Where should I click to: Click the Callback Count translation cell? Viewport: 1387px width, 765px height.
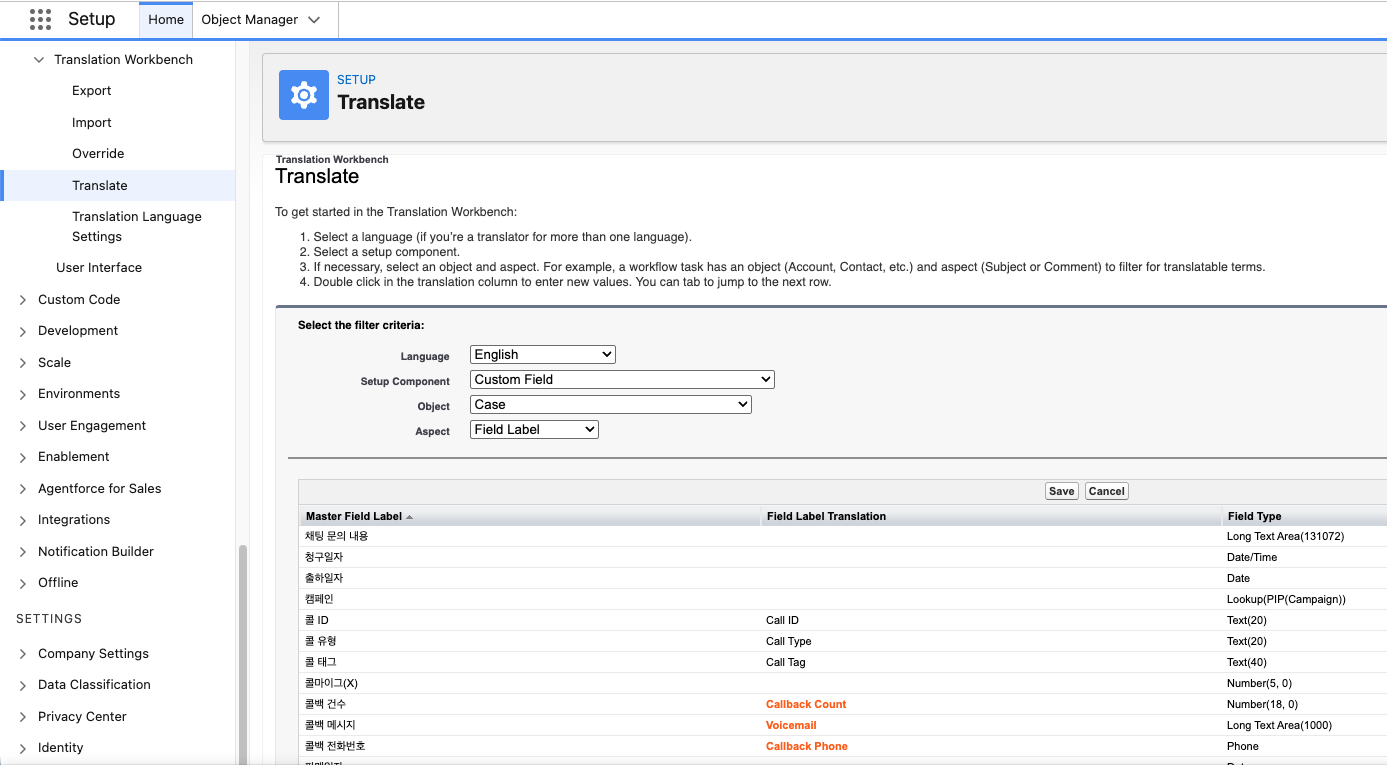(806, 705)
